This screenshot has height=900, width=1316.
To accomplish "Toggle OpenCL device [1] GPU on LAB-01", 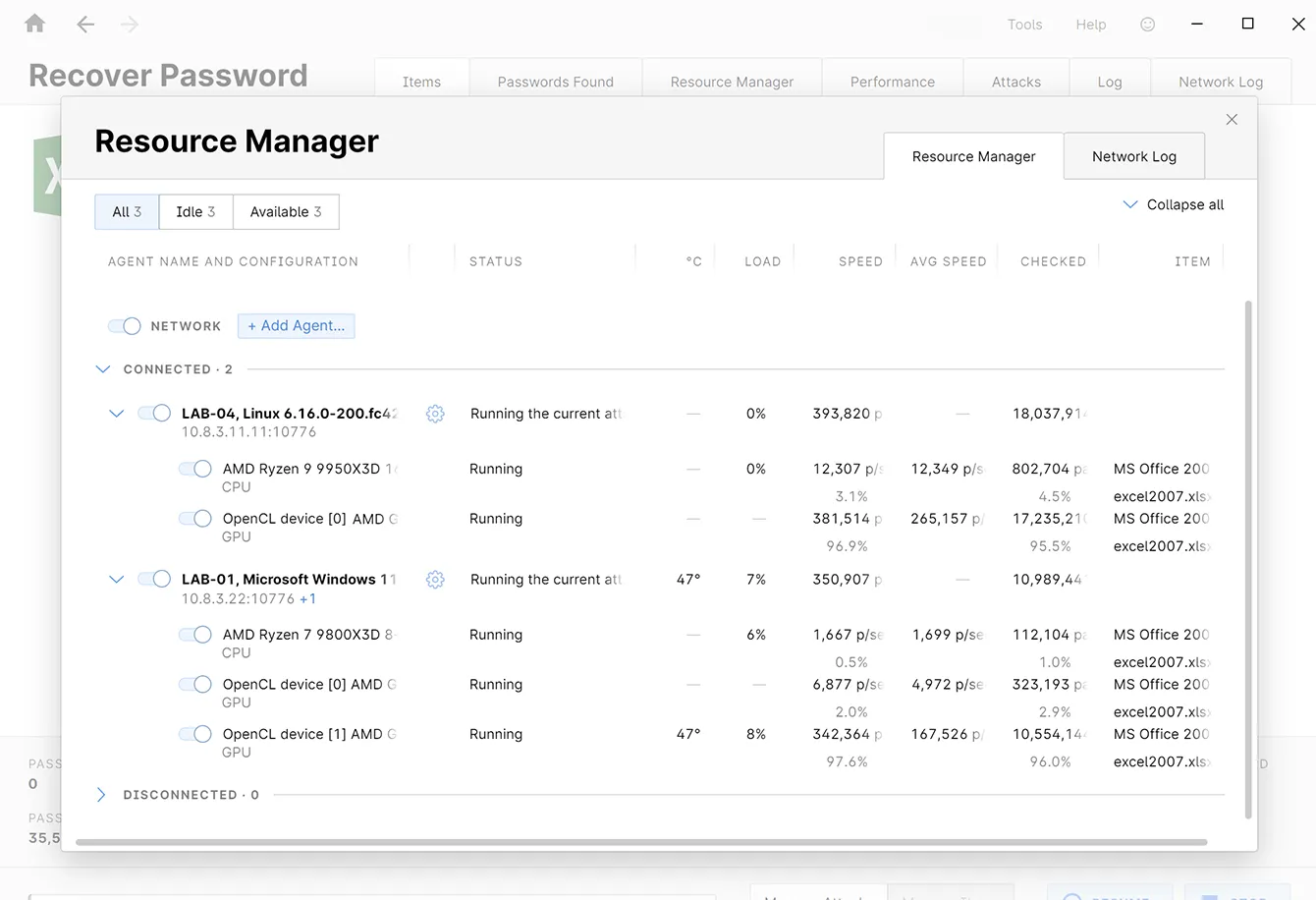I will (x=195, y=734).
